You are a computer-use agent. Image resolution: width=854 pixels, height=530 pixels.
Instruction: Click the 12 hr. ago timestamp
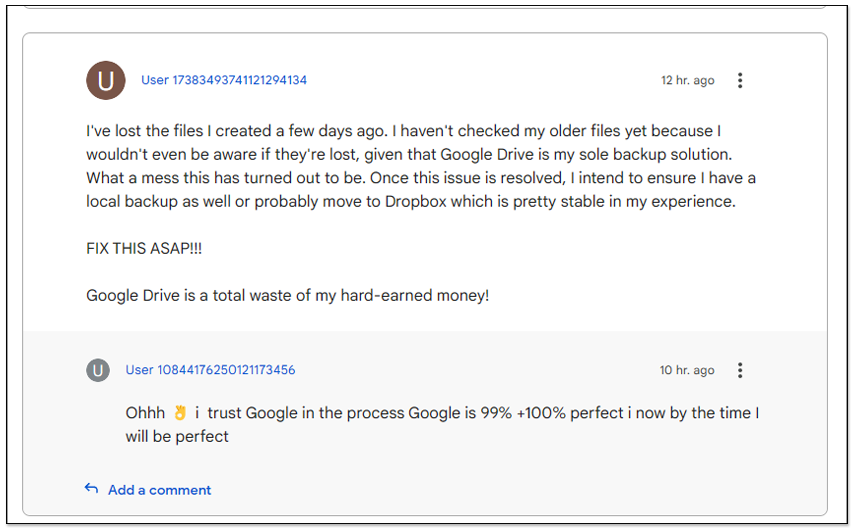click(687, 80)
